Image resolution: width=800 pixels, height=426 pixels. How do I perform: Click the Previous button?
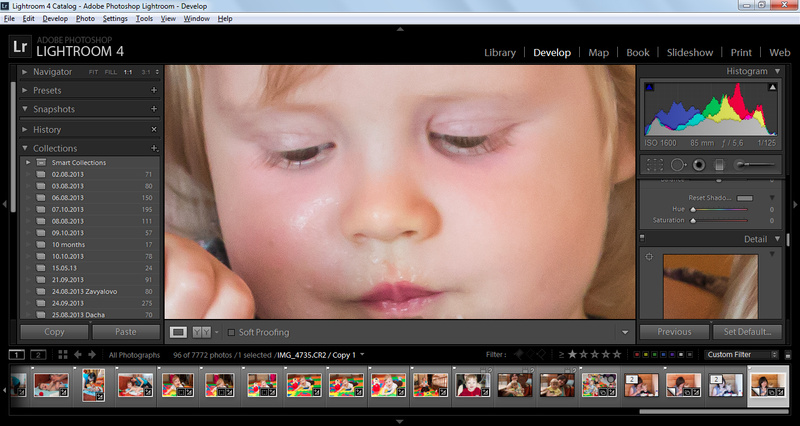tap(674, 332)
